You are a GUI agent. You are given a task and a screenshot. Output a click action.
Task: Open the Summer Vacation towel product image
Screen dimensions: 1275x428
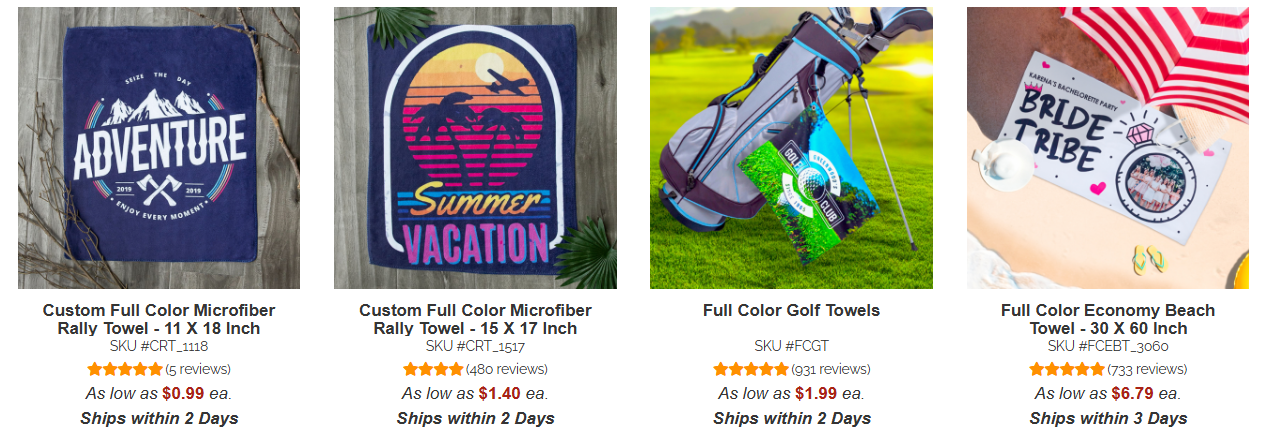pyautogui.click(x=475, y=148)
